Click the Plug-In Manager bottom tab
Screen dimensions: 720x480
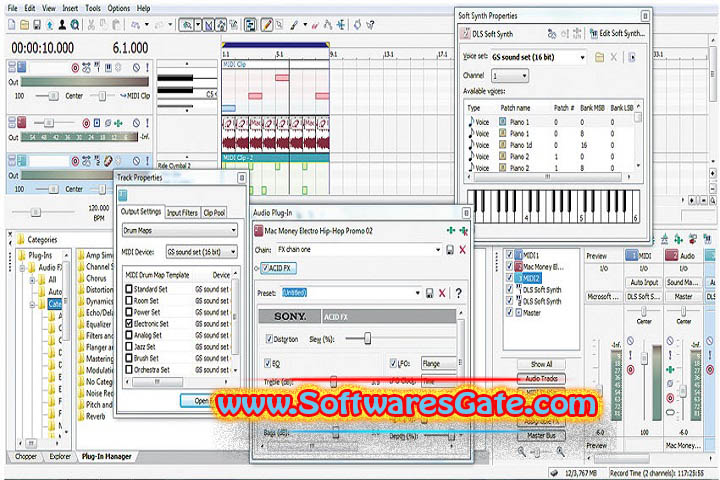107,457
